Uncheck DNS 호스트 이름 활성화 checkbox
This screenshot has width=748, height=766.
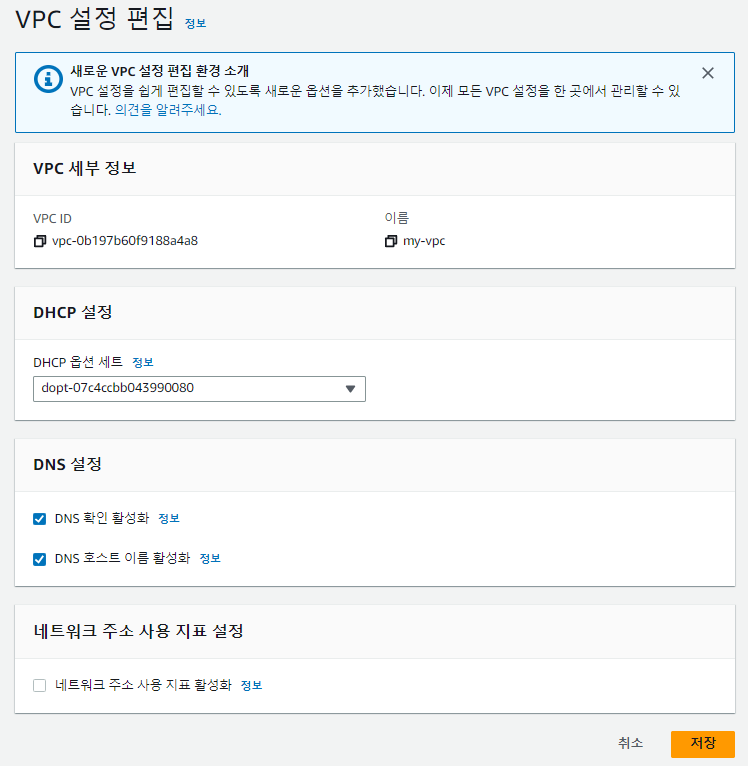(40, 559)
